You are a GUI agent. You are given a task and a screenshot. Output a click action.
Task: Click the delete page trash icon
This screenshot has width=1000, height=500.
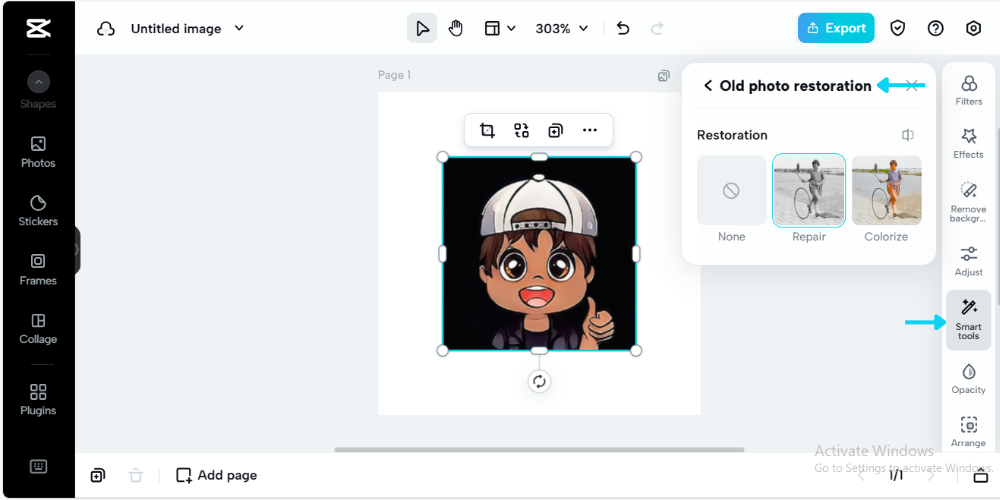tap(136, 475)
